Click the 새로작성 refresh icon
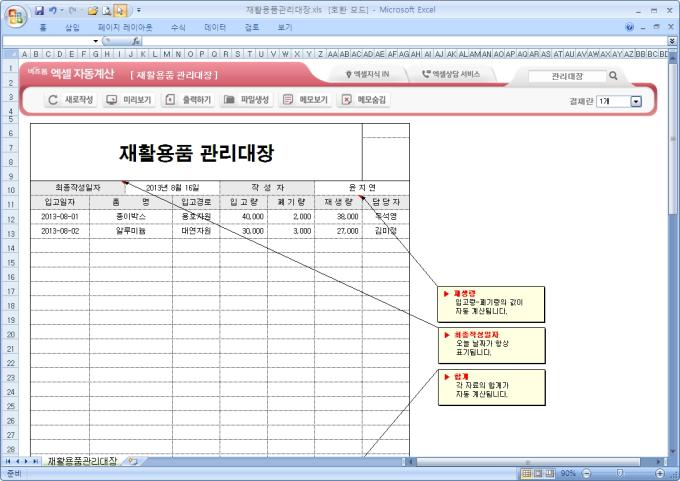Image resolution: width=680 pixels, height=481 pixels. click(x=53, y=100)
